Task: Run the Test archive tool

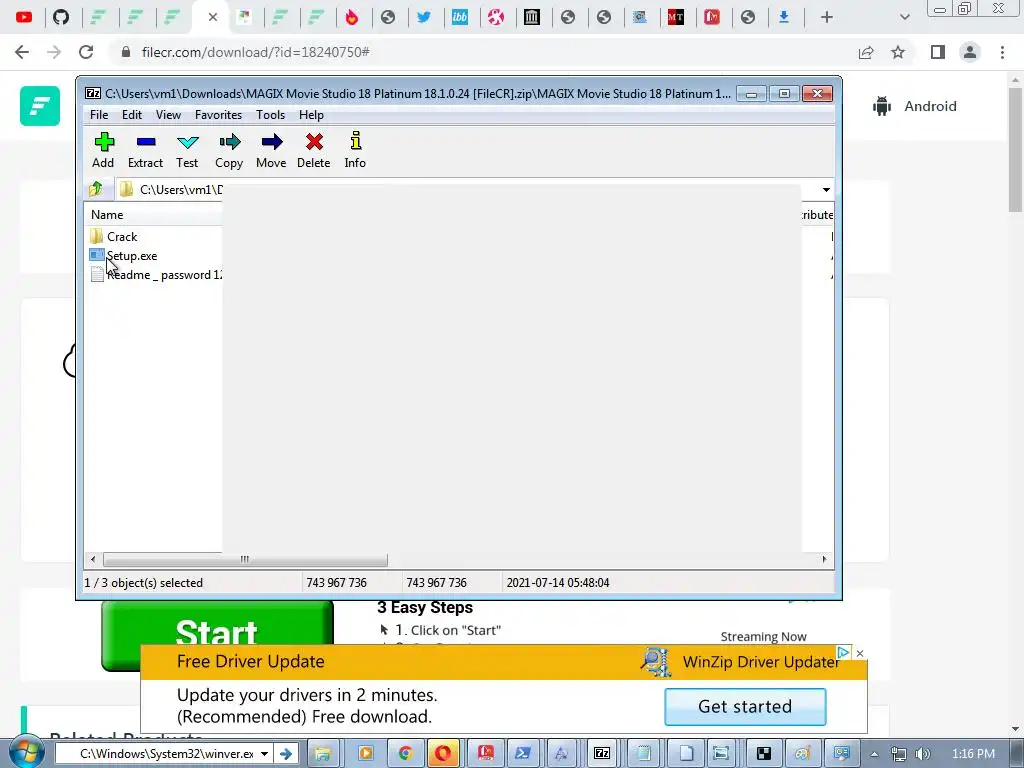Action: tap(187, 150)
